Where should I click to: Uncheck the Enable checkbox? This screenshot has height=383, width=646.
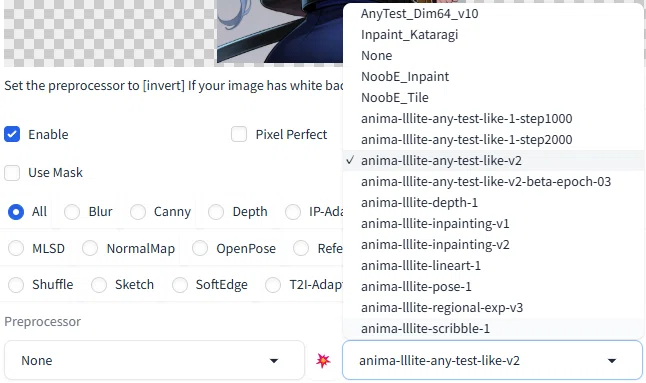click(12, 134)
